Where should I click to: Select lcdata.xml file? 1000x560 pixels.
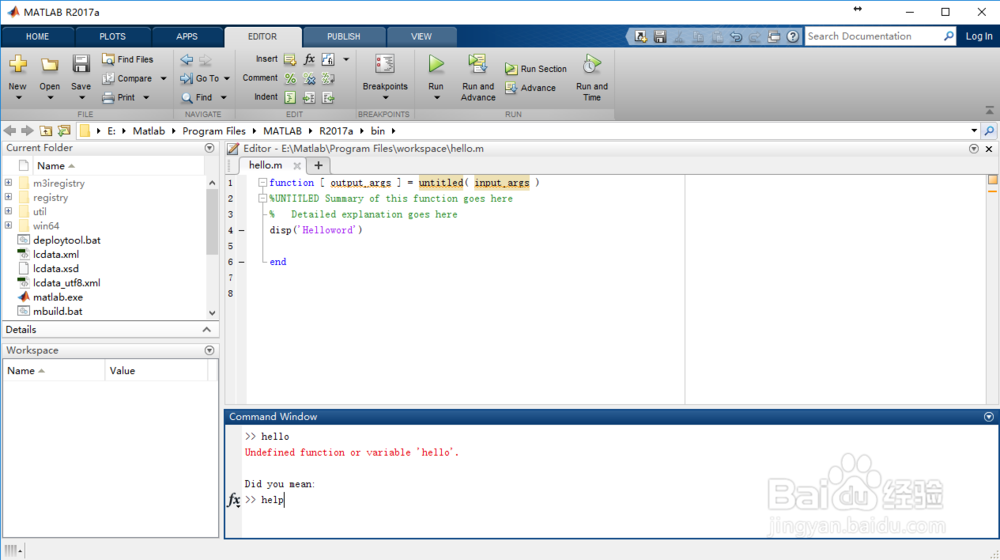tap(56, 254)
